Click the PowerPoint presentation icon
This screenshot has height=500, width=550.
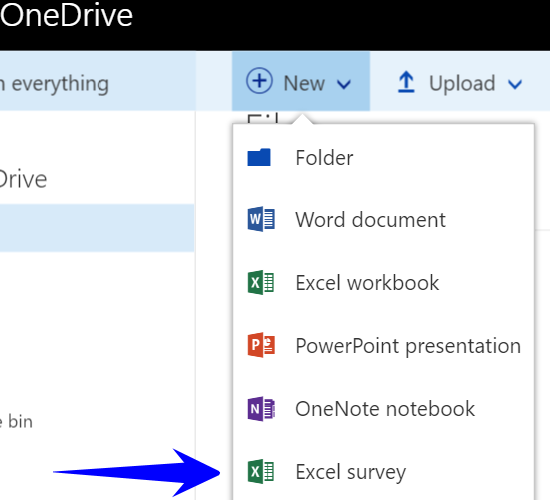coord(261,345)
